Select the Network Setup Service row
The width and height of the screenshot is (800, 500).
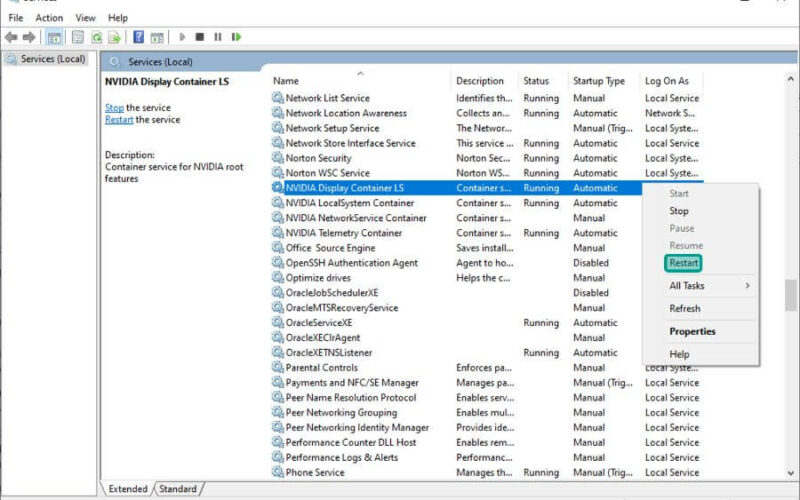[487, 128]
